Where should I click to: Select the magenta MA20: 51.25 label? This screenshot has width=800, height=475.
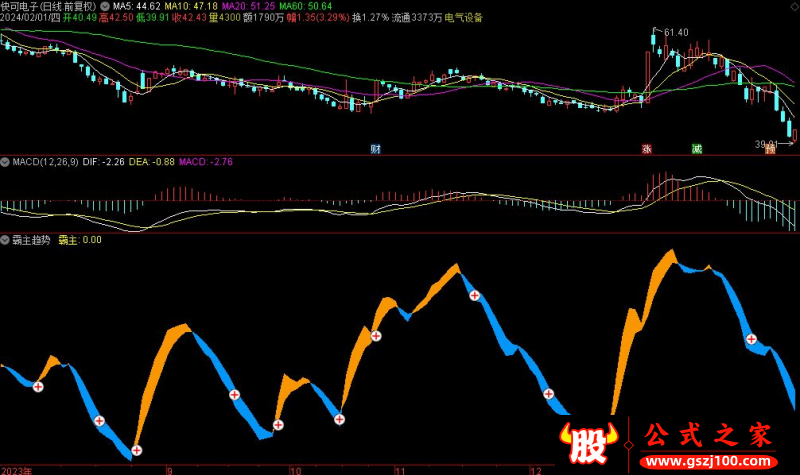(x=248, y=6)
